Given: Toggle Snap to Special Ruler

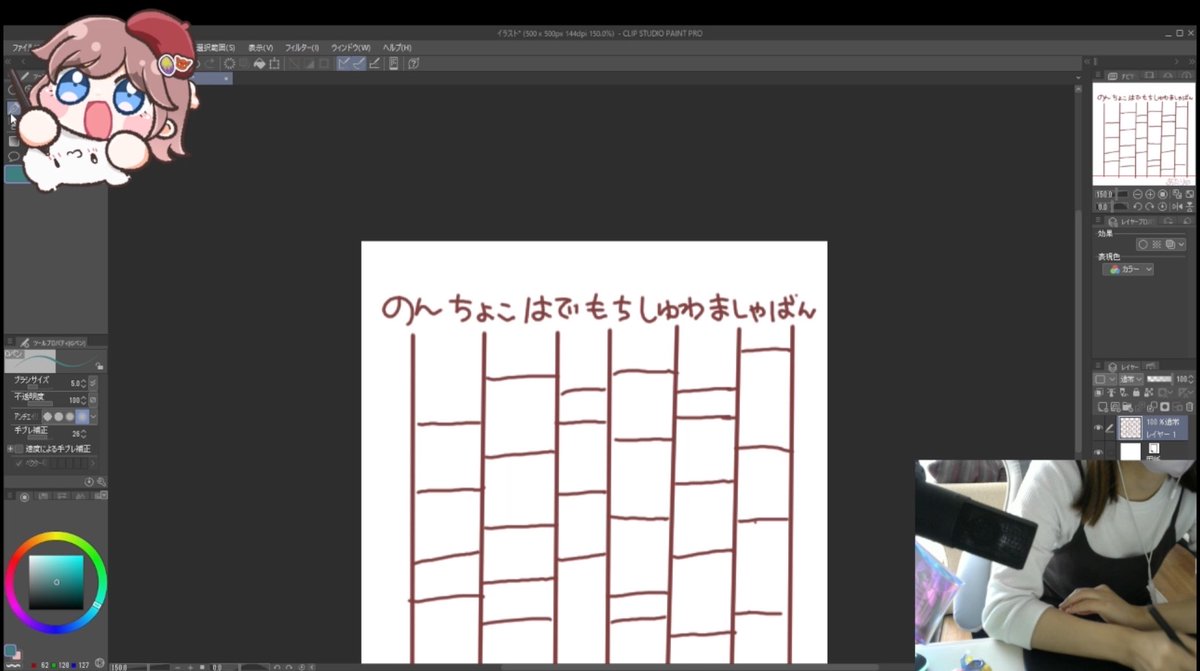Looking at the screenshot, I should (x=359, y=64).
